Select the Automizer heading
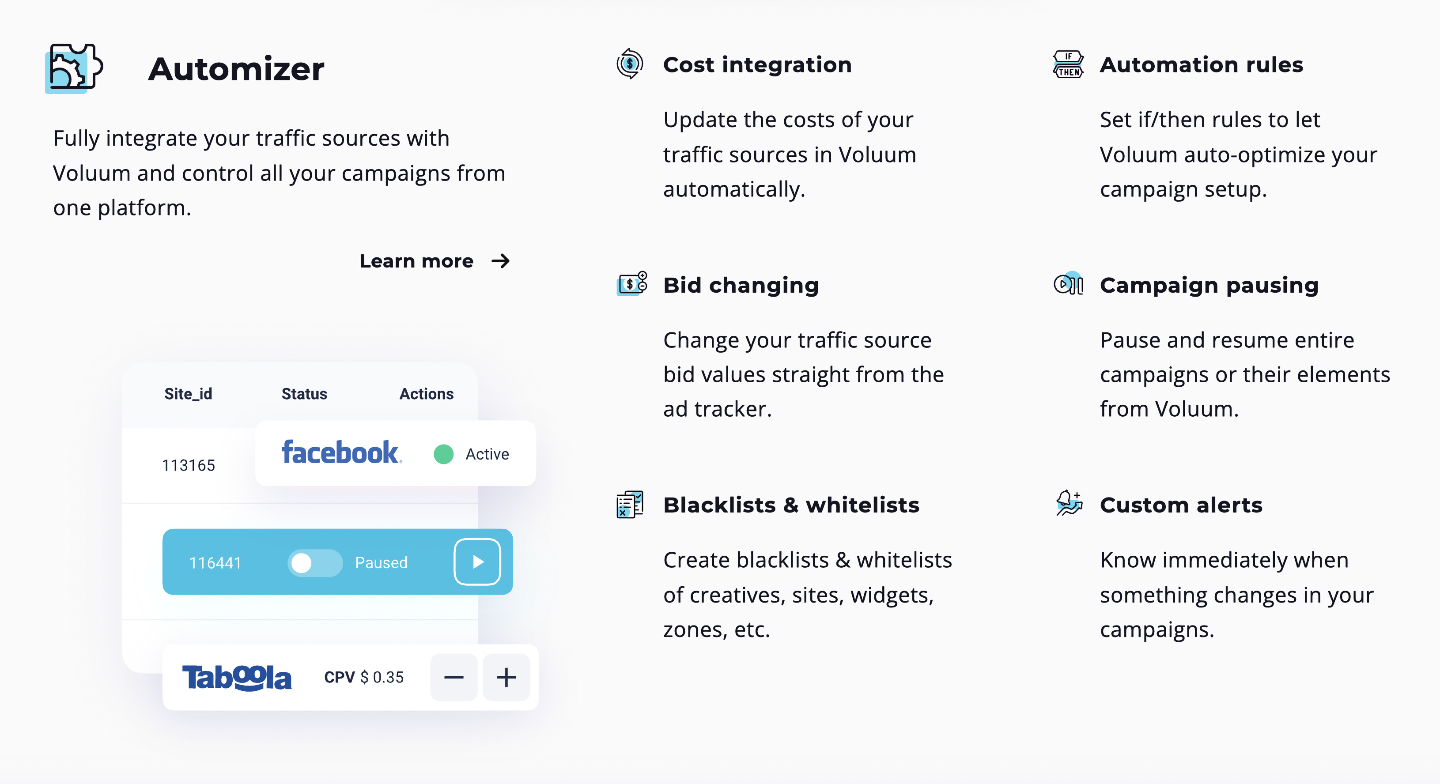1440x784 pixels. (236, 69)
